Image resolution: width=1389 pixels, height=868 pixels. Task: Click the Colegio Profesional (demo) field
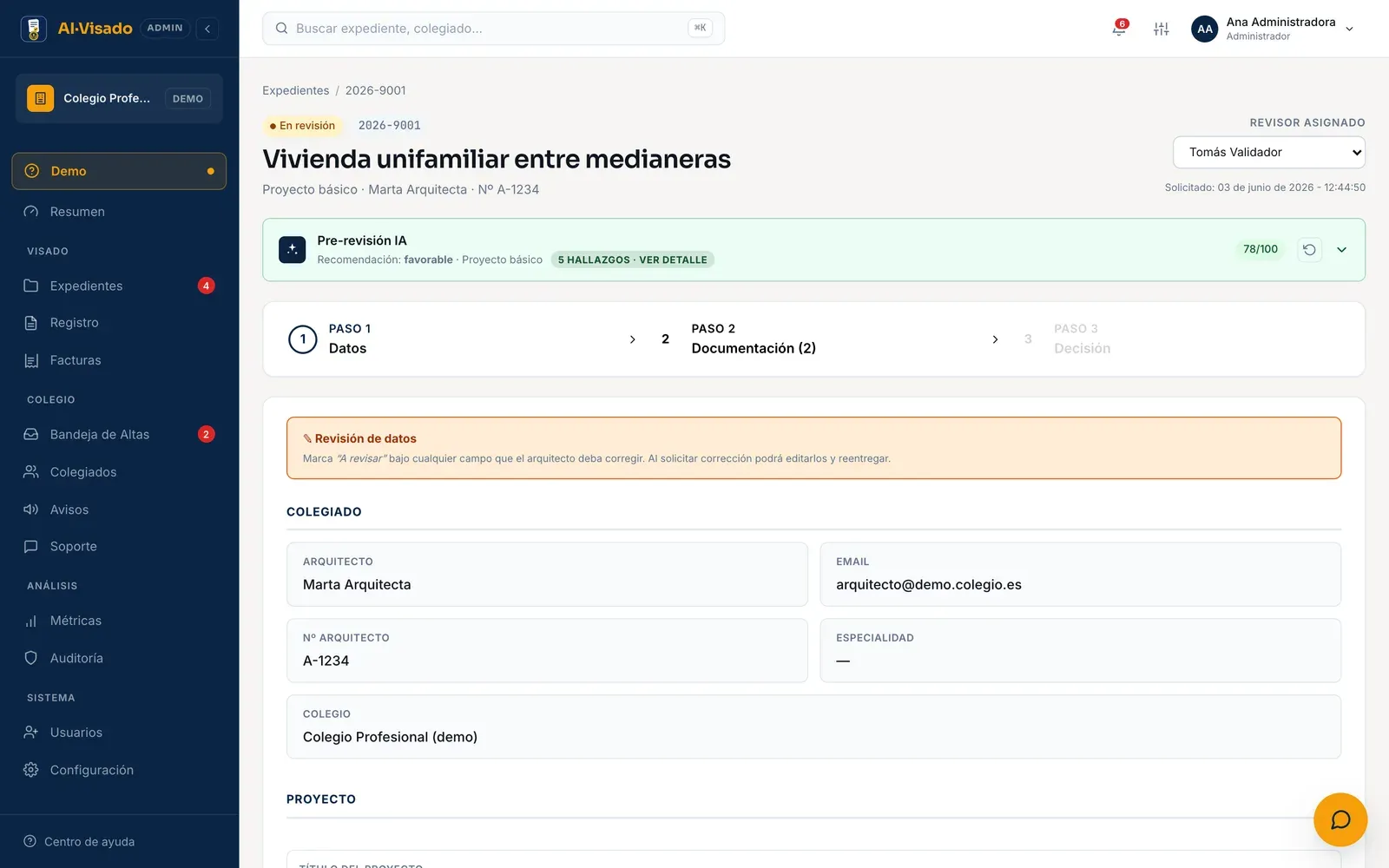point(813,727)
